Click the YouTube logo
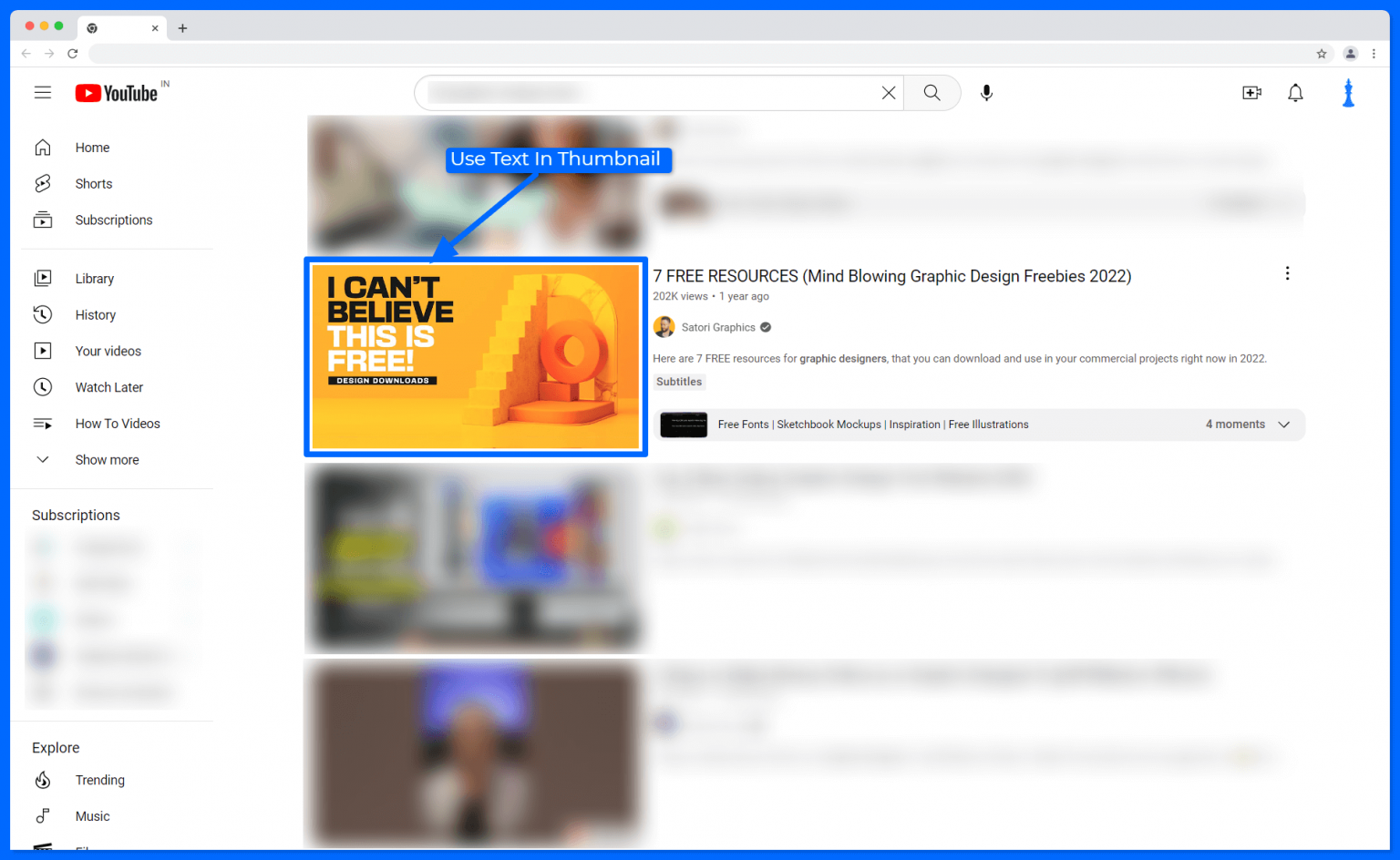This screenshot has height=860, width=1400. pos(115,92)
